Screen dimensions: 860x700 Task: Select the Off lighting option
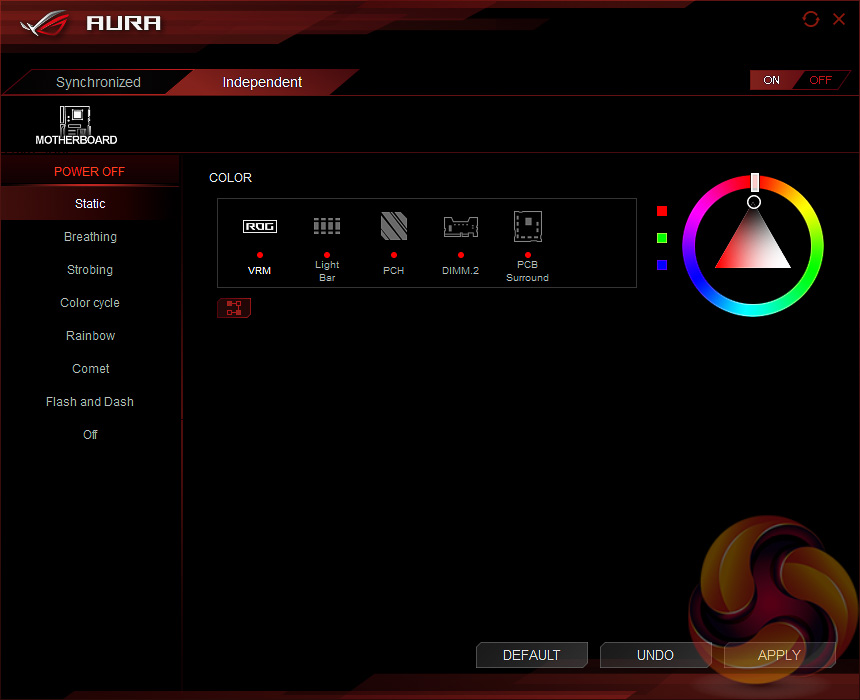coord(90,434)
